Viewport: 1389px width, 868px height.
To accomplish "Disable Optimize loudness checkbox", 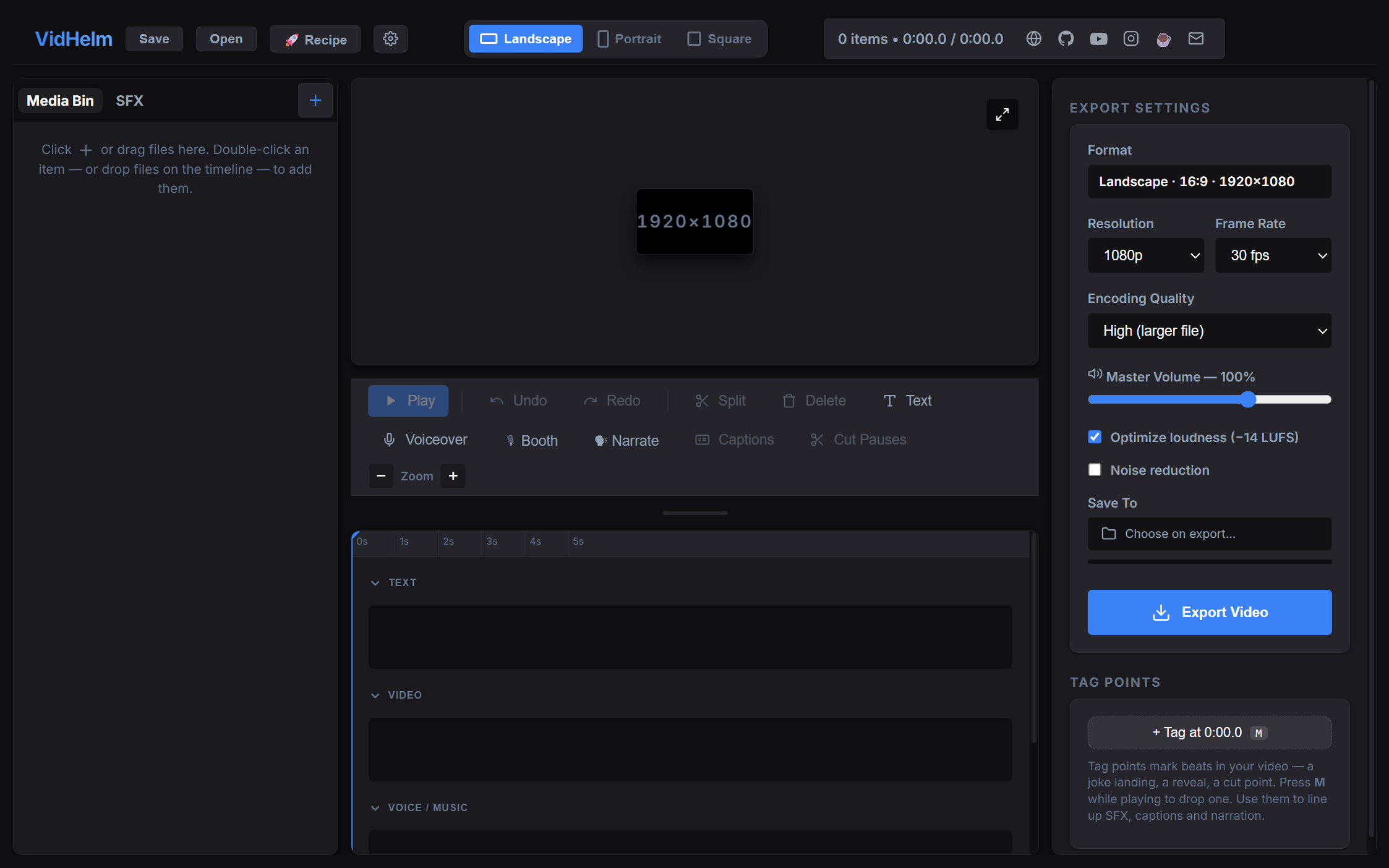I will pos(1095,437).
